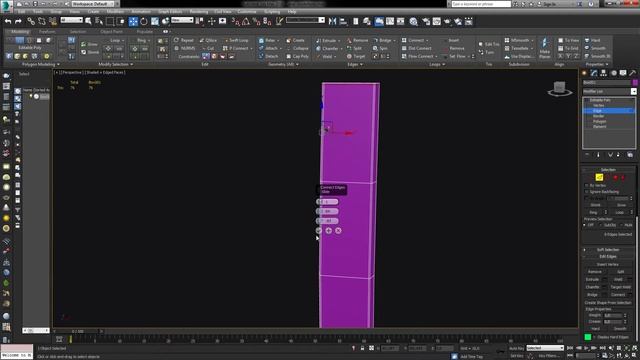Click the search keyword input field
This screenshot has height=360, width=640.
coord(481,4)
